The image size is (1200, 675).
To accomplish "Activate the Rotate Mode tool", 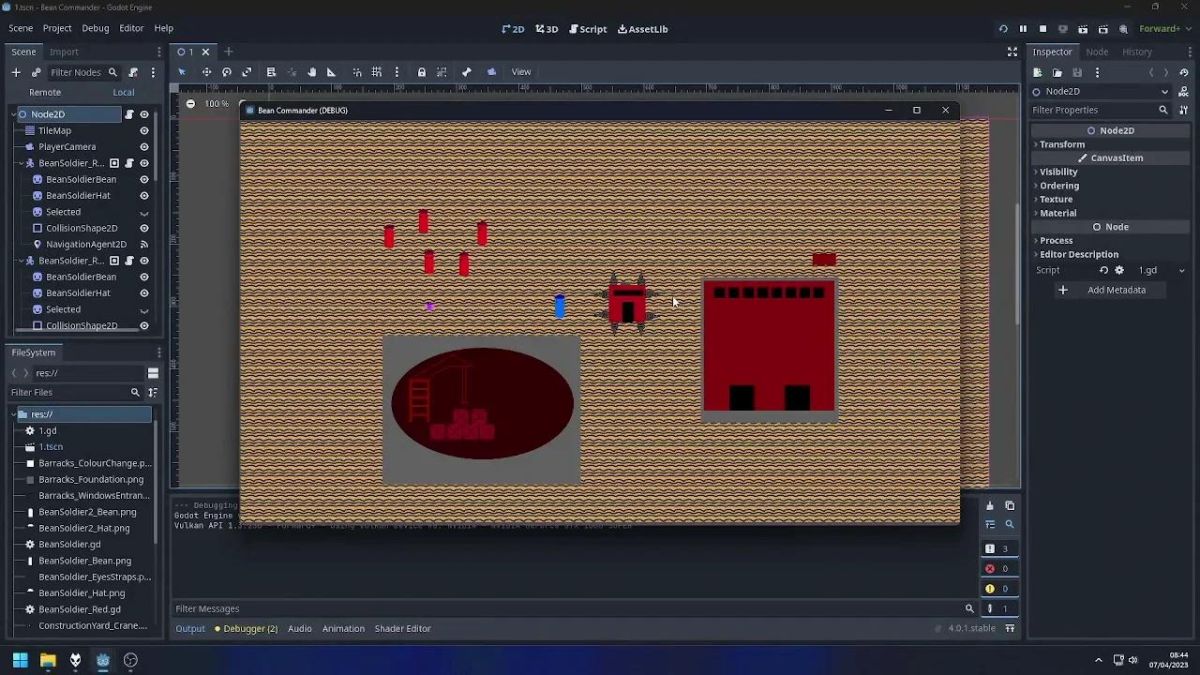I will point(227,72).
